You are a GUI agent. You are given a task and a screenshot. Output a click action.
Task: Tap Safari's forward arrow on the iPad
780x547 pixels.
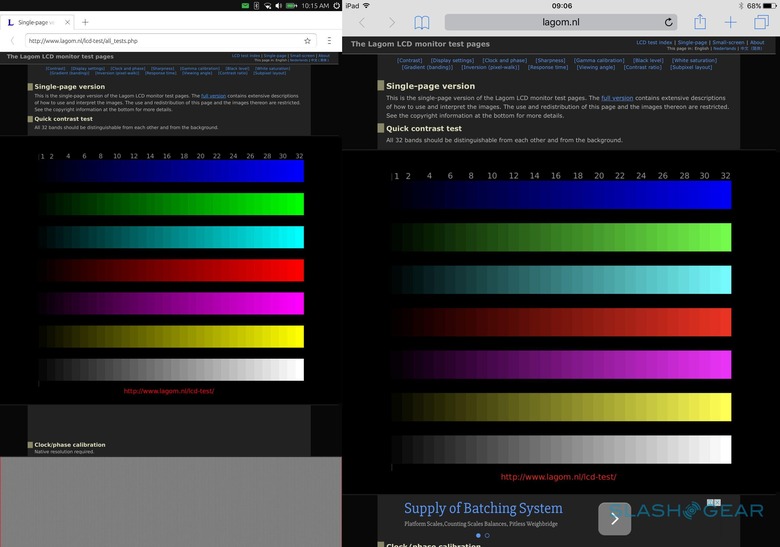pos(392,22)
